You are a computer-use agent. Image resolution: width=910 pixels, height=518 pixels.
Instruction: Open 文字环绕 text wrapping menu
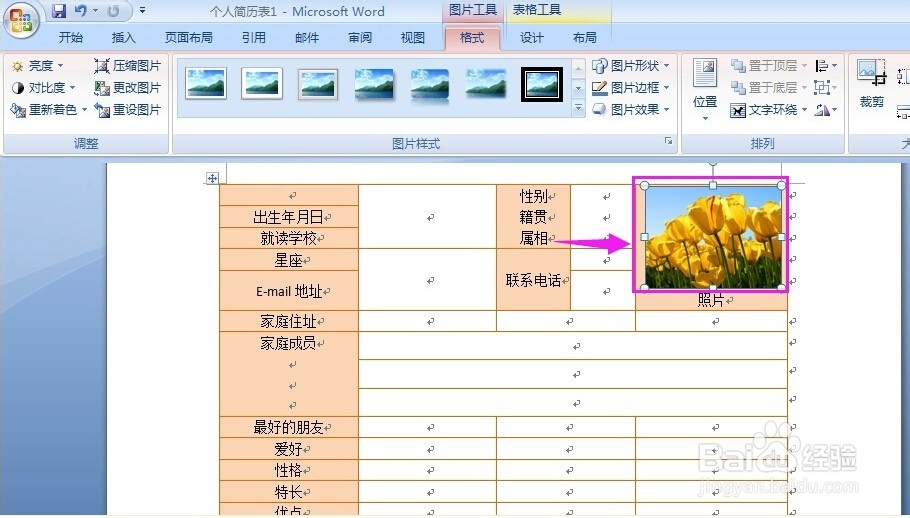click(x=768, y=110)
